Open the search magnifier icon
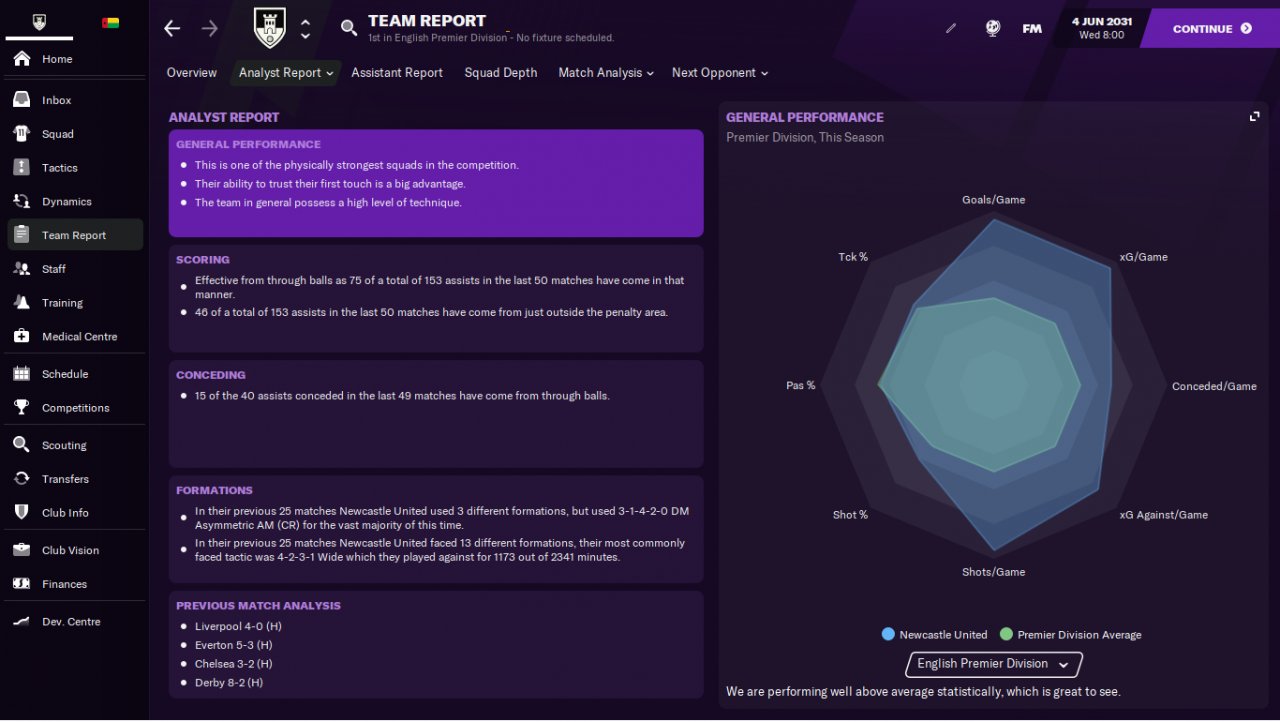Viewport: 1280px width, 722px height. click(x=349, y=28)
